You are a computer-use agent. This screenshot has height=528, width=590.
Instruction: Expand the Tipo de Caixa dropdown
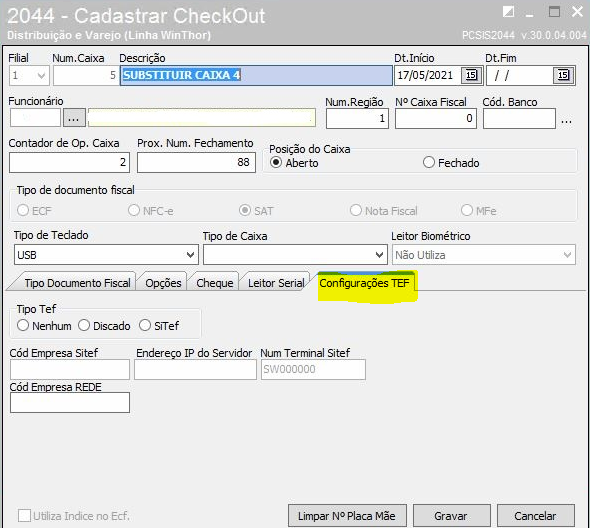click(x=379, y=255)
